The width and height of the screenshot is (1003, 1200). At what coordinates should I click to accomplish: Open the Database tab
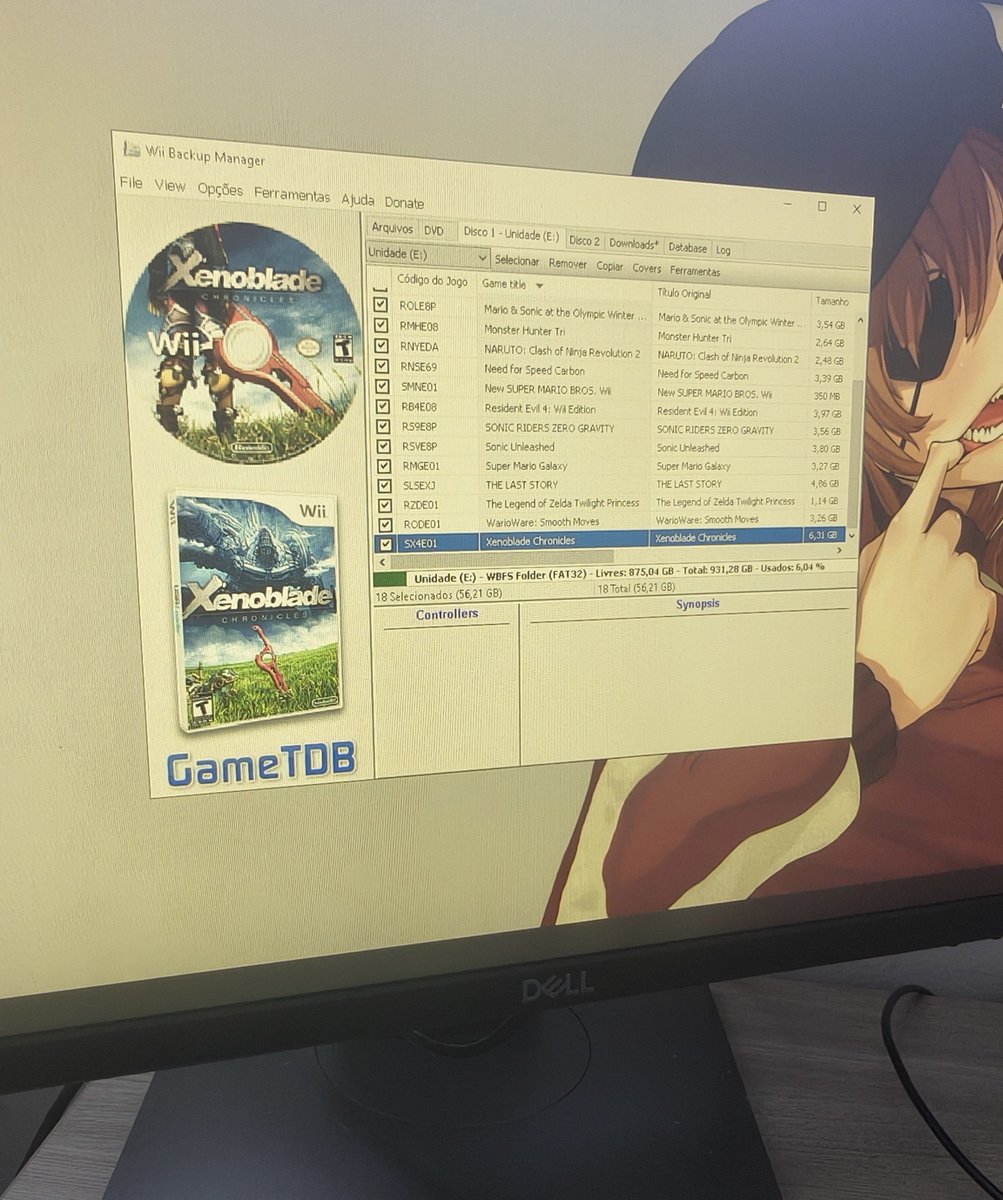[x=687, y=247]
